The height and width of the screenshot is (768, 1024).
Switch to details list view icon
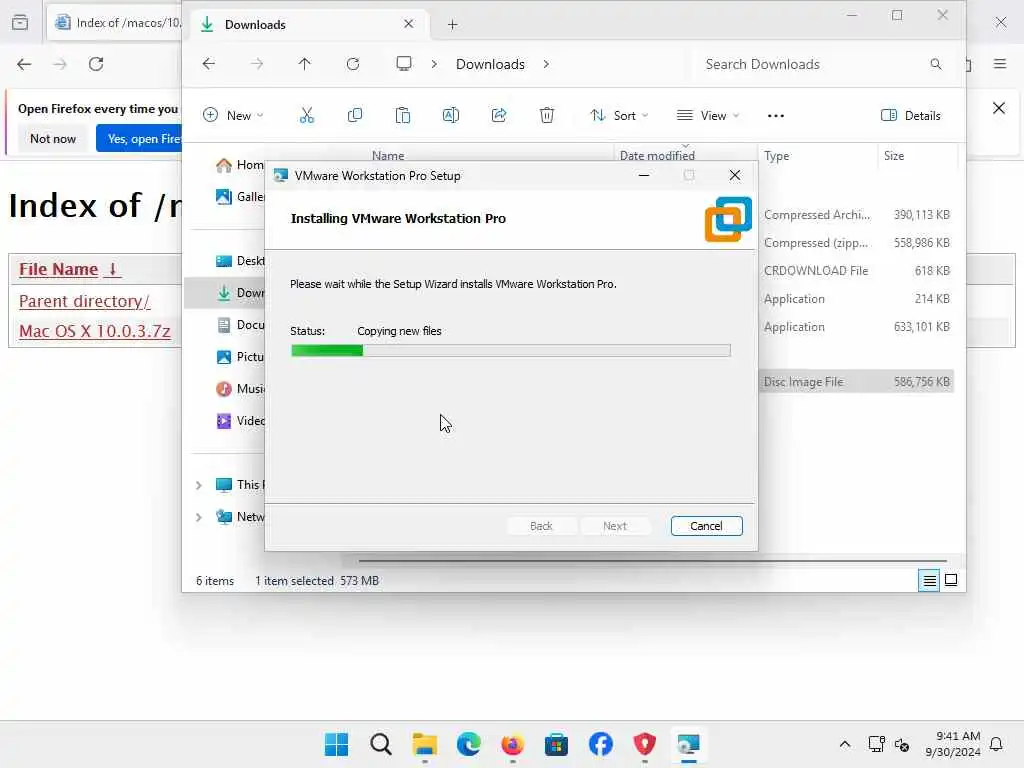[x=929, y=580]
